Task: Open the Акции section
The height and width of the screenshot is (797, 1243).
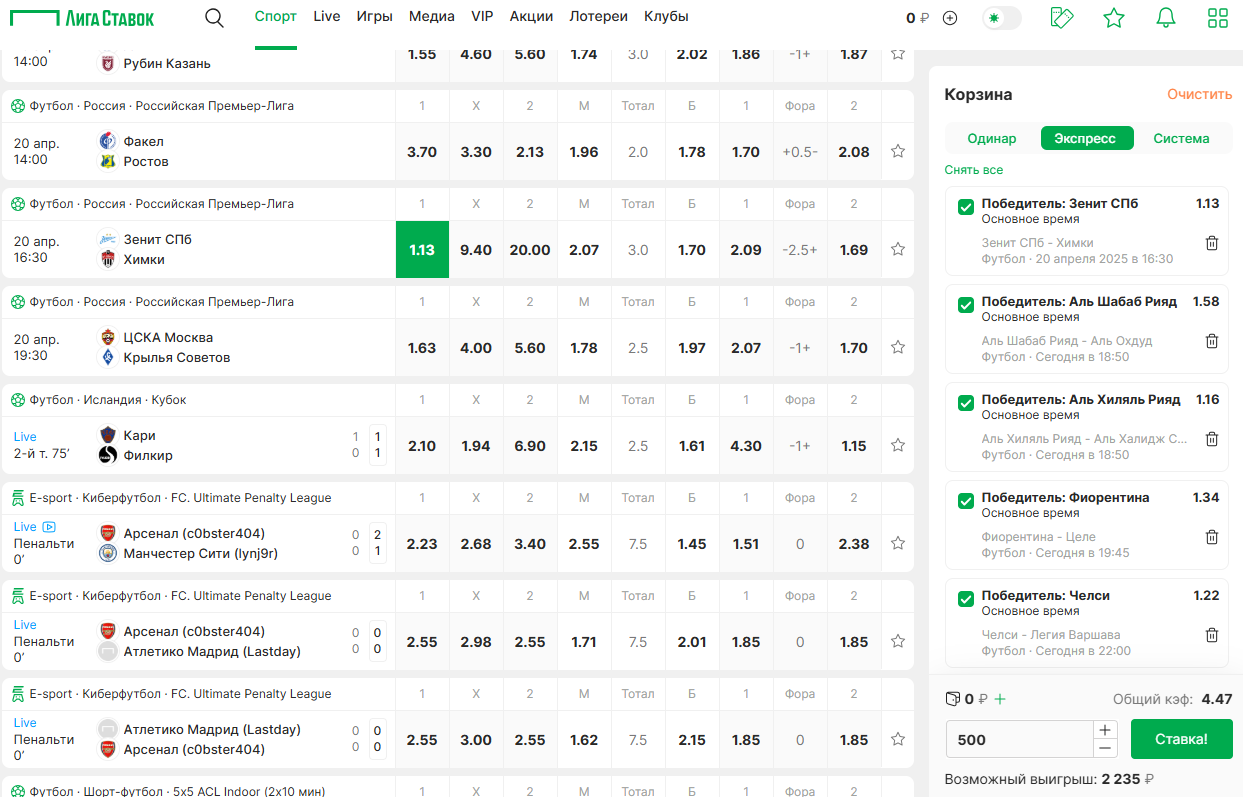Action: point(531,17)
